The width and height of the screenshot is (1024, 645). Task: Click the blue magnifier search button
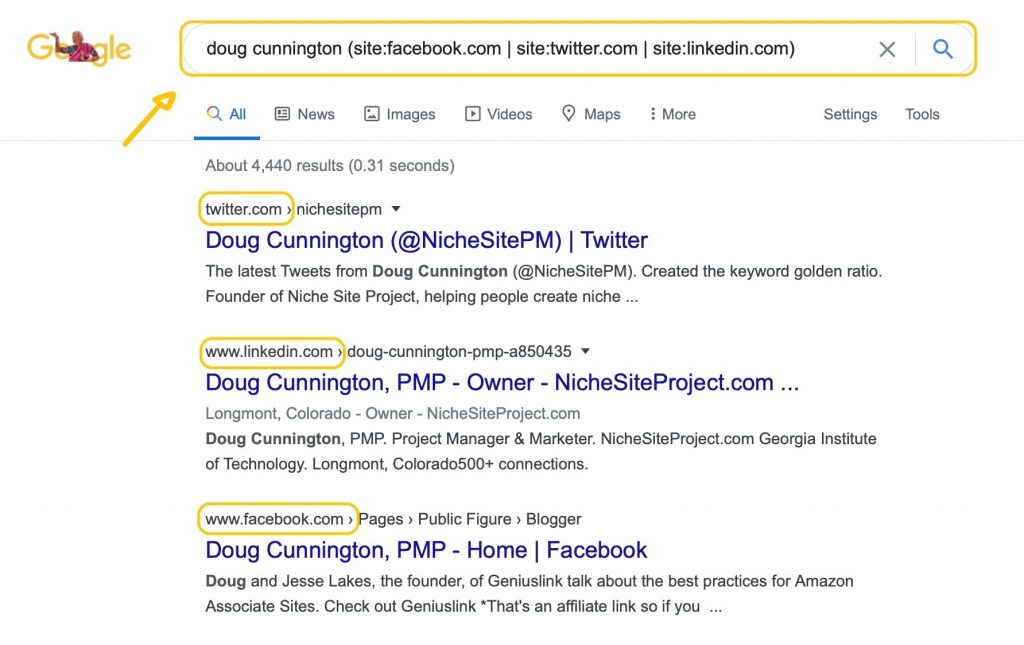coord(942,49)
